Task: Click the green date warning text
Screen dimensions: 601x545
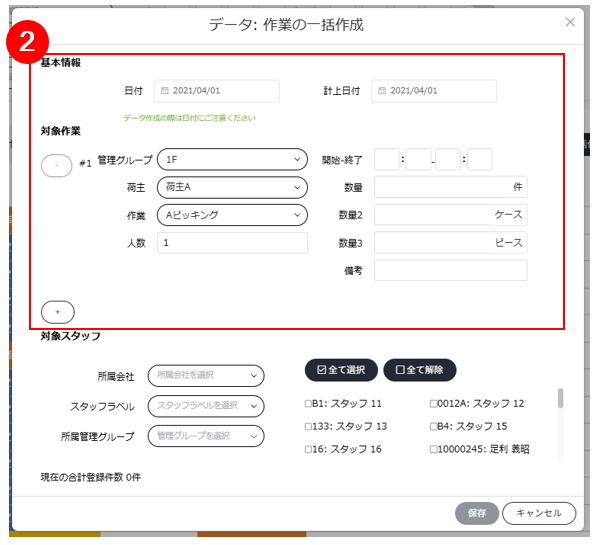Action: click(x=189, y=118)
